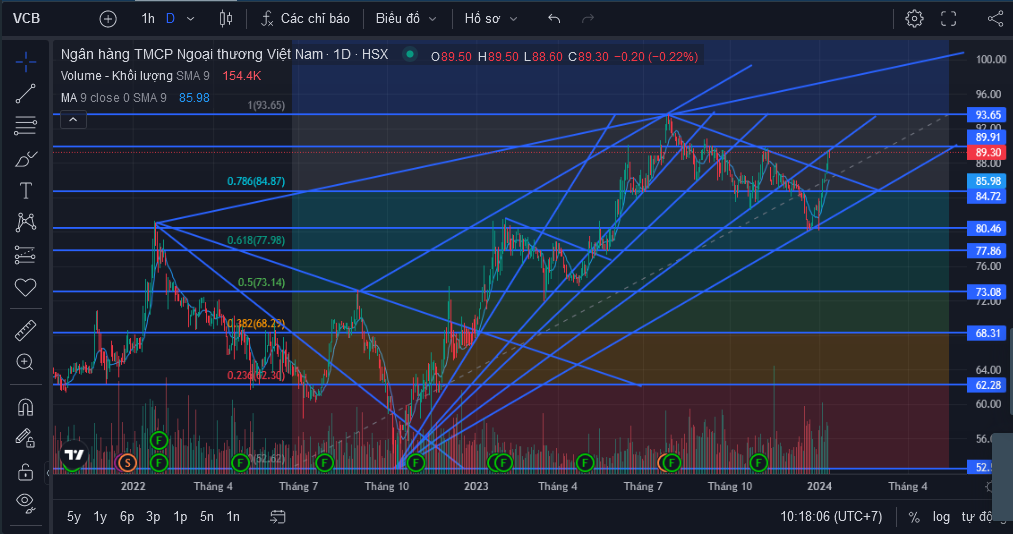Set time range to 1y

point(100,517)
